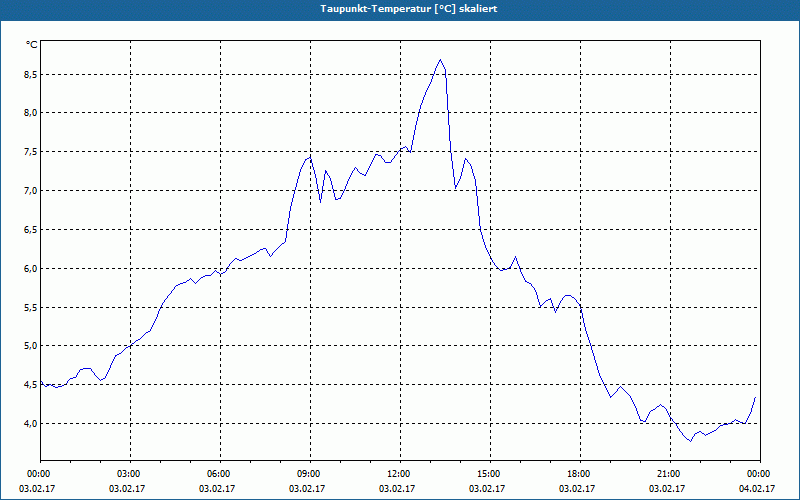Click the 15:00 time axis label
The width and height of the screenshot is (800, 500).
pos(490,474)
